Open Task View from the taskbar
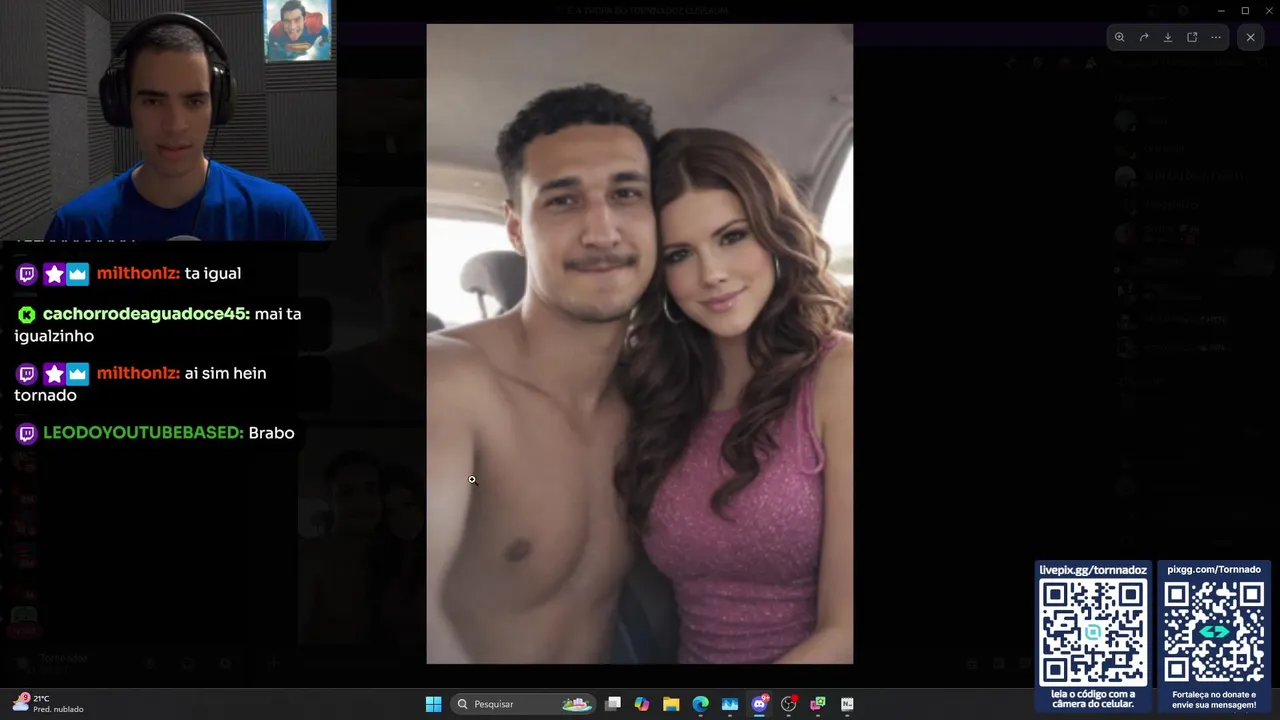 click(x=613, y=704)
